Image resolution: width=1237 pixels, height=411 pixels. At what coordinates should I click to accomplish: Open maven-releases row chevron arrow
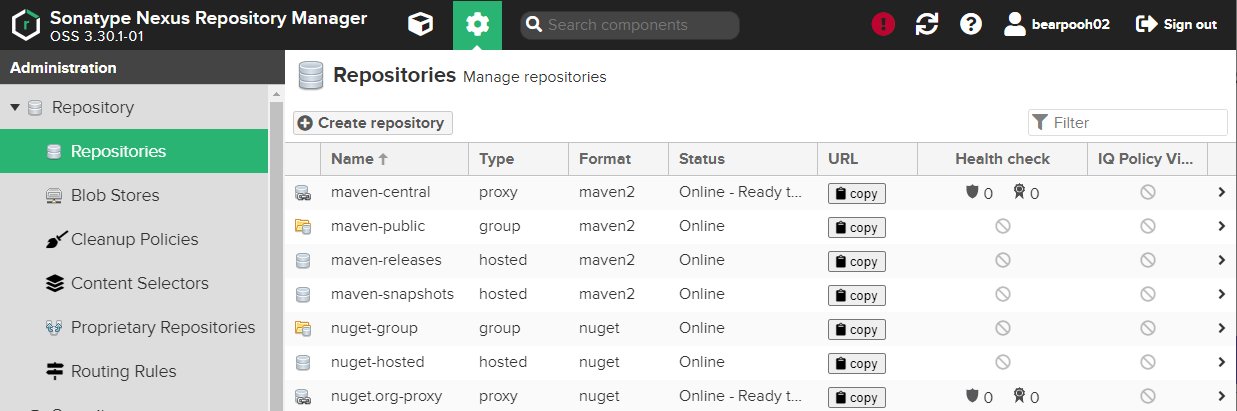coord(1221,260)
